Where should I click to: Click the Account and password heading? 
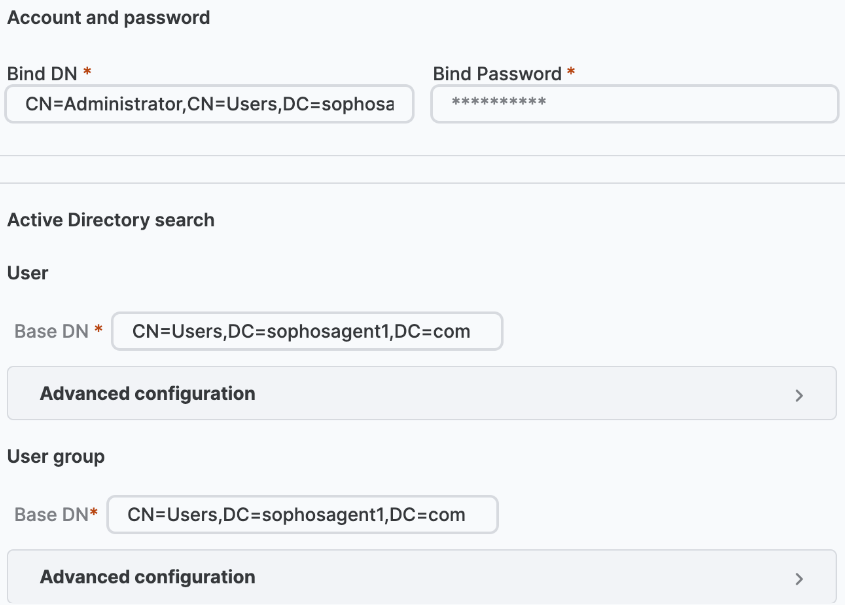(109, 17)
